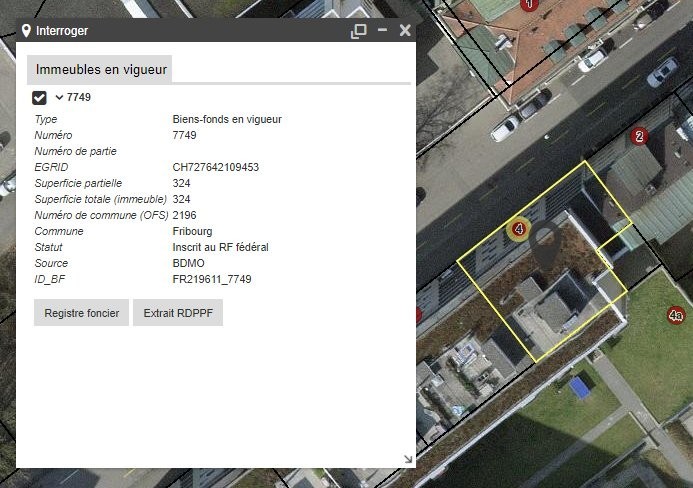Close the Interroger panel

tap(405, 31)
